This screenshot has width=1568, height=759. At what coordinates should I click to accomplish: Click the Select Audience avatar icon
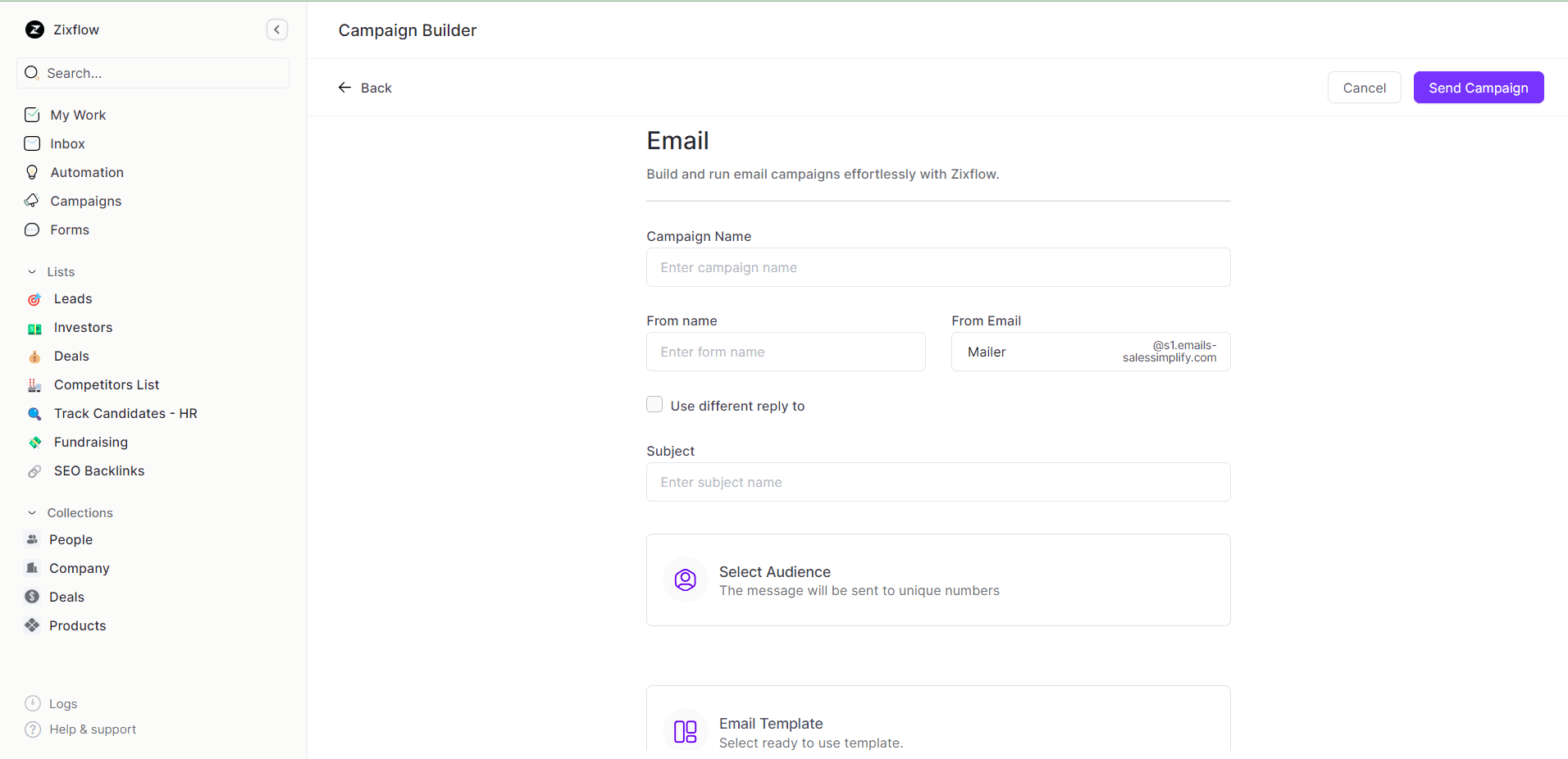tap(685, 579)
